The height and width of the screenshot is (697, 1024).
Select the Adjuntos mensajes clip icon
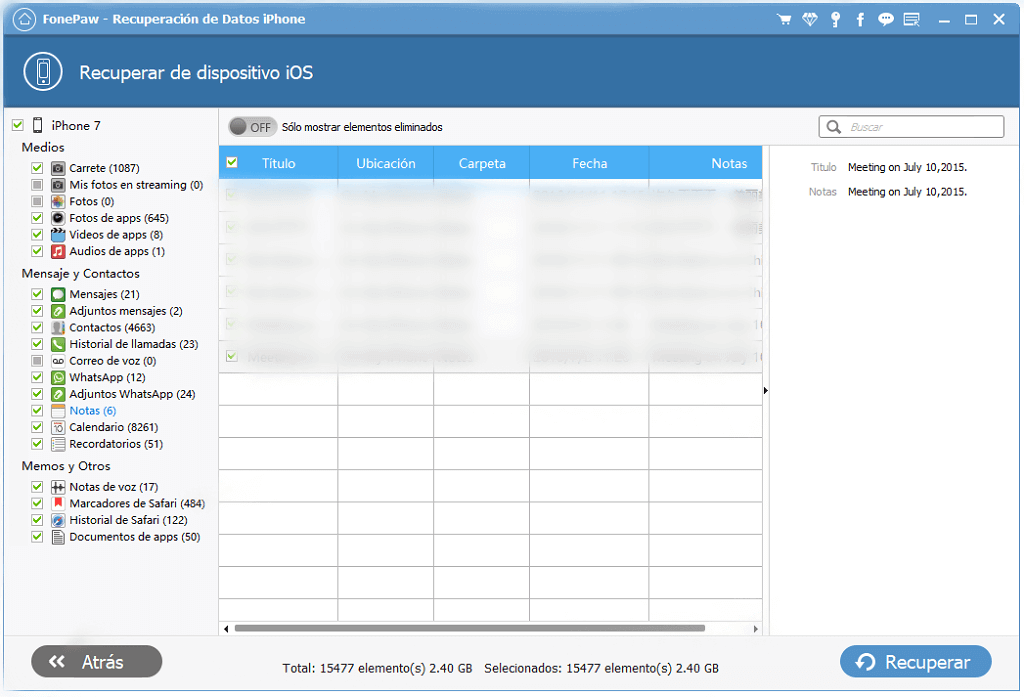click(x=58, y=311)
